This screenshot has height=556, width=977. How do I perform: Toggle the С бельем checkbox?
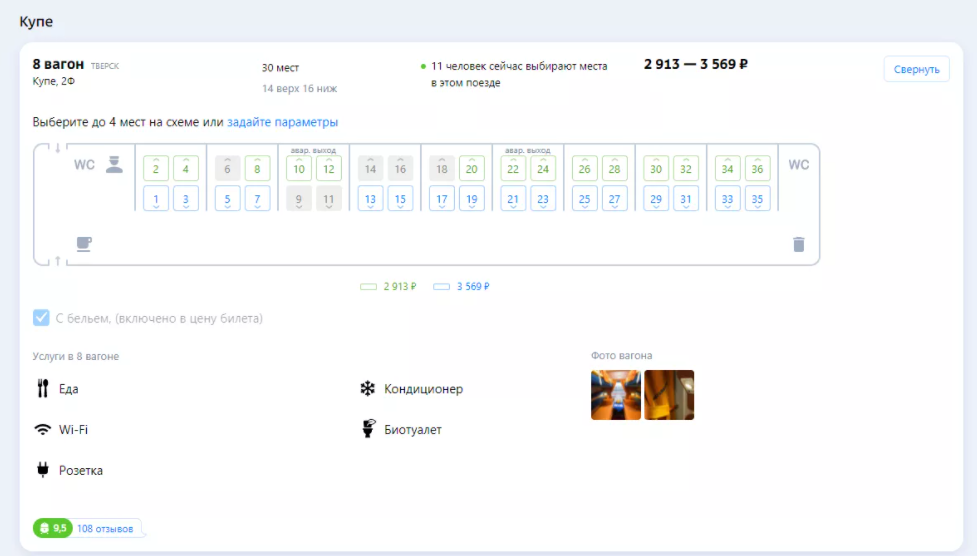click(41, 318)
